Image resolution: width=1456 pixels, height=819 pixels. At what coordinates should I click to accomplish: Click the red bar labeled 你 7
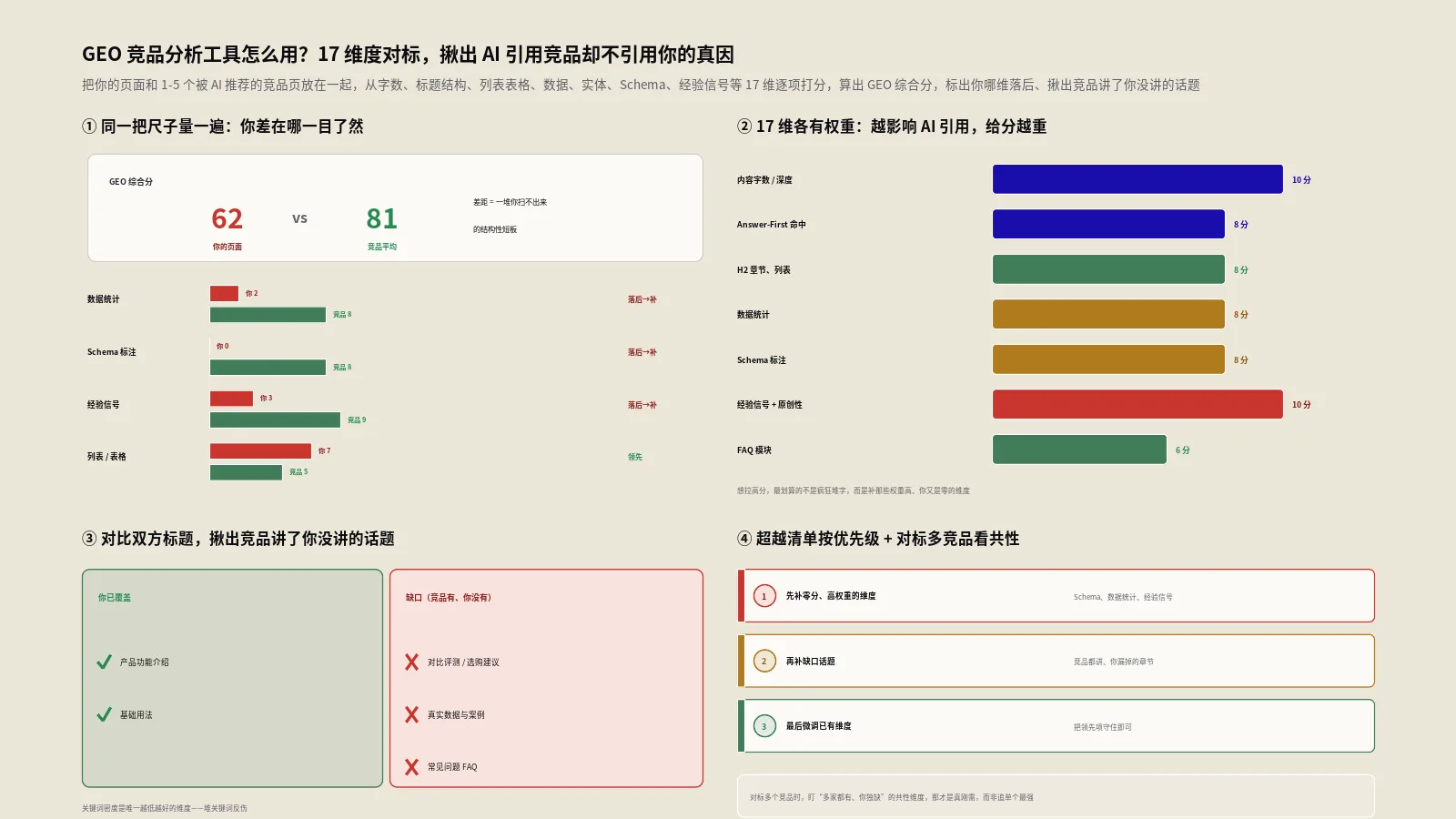260,450
